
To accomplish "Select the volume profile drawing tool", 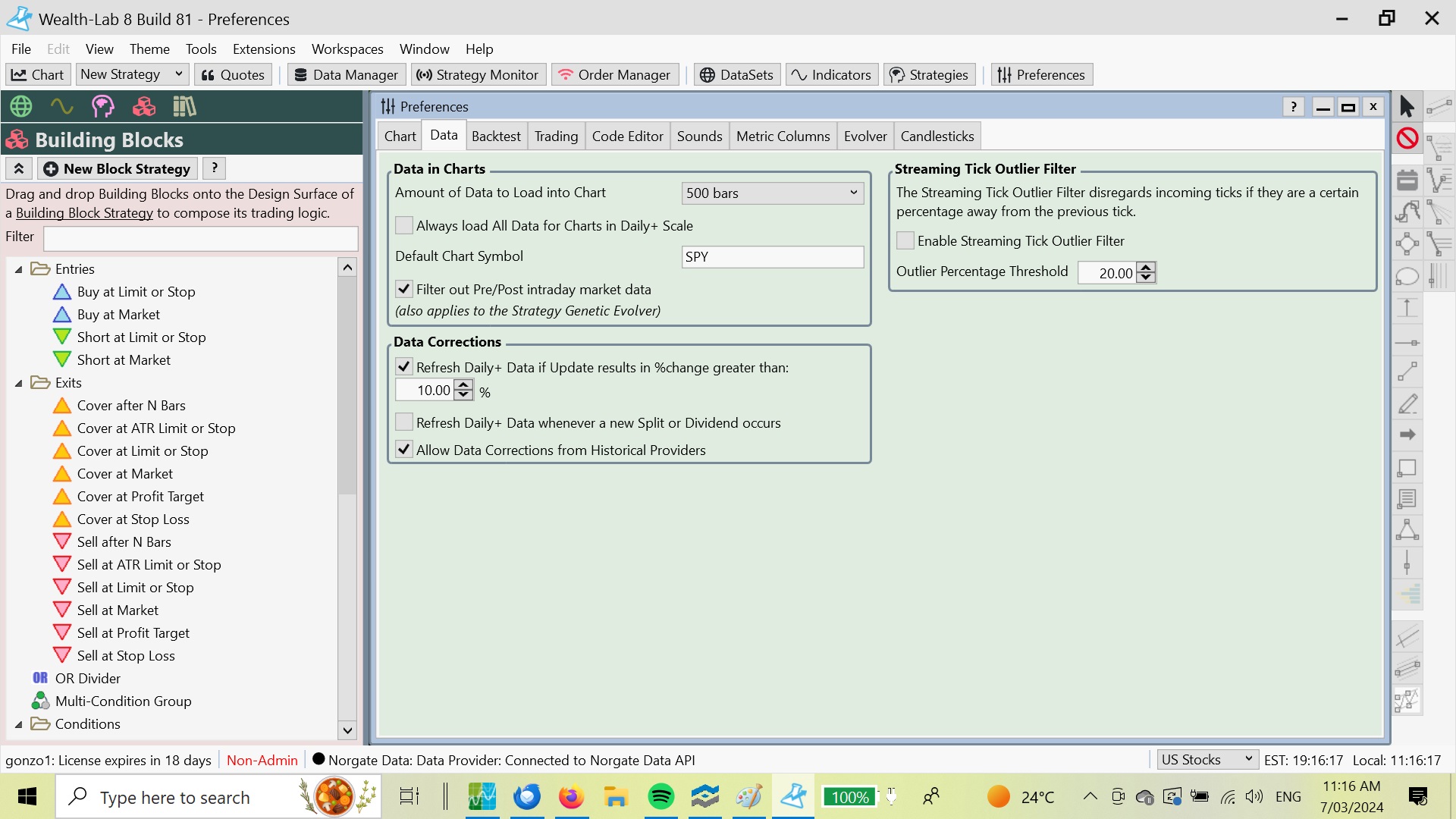I will click(1407, 594).
